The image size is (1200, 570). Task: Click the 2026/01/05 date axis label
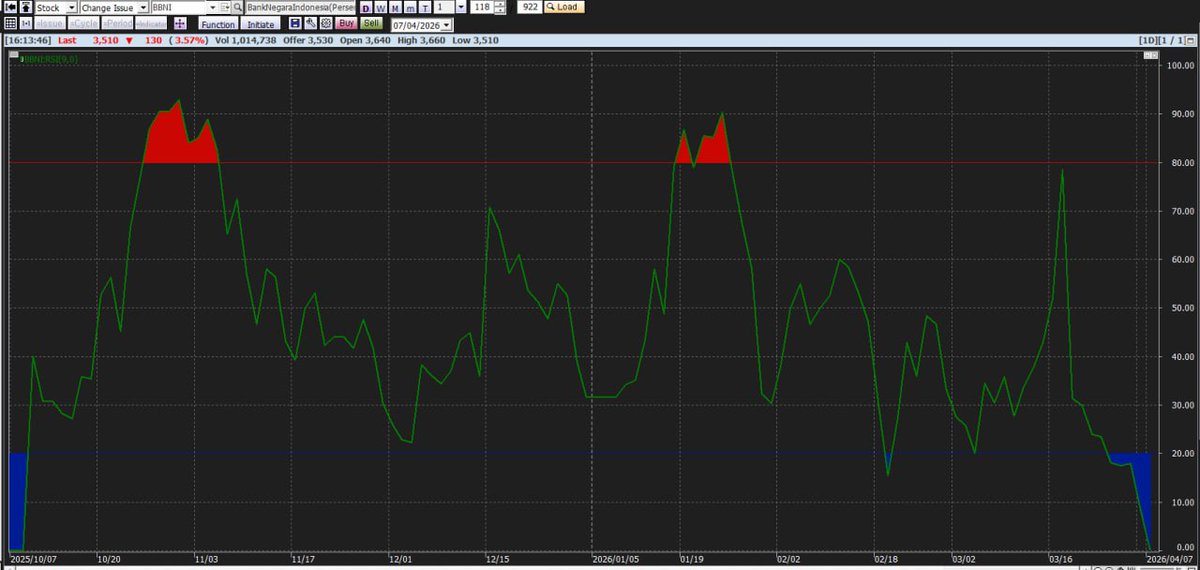coord(616,562)
